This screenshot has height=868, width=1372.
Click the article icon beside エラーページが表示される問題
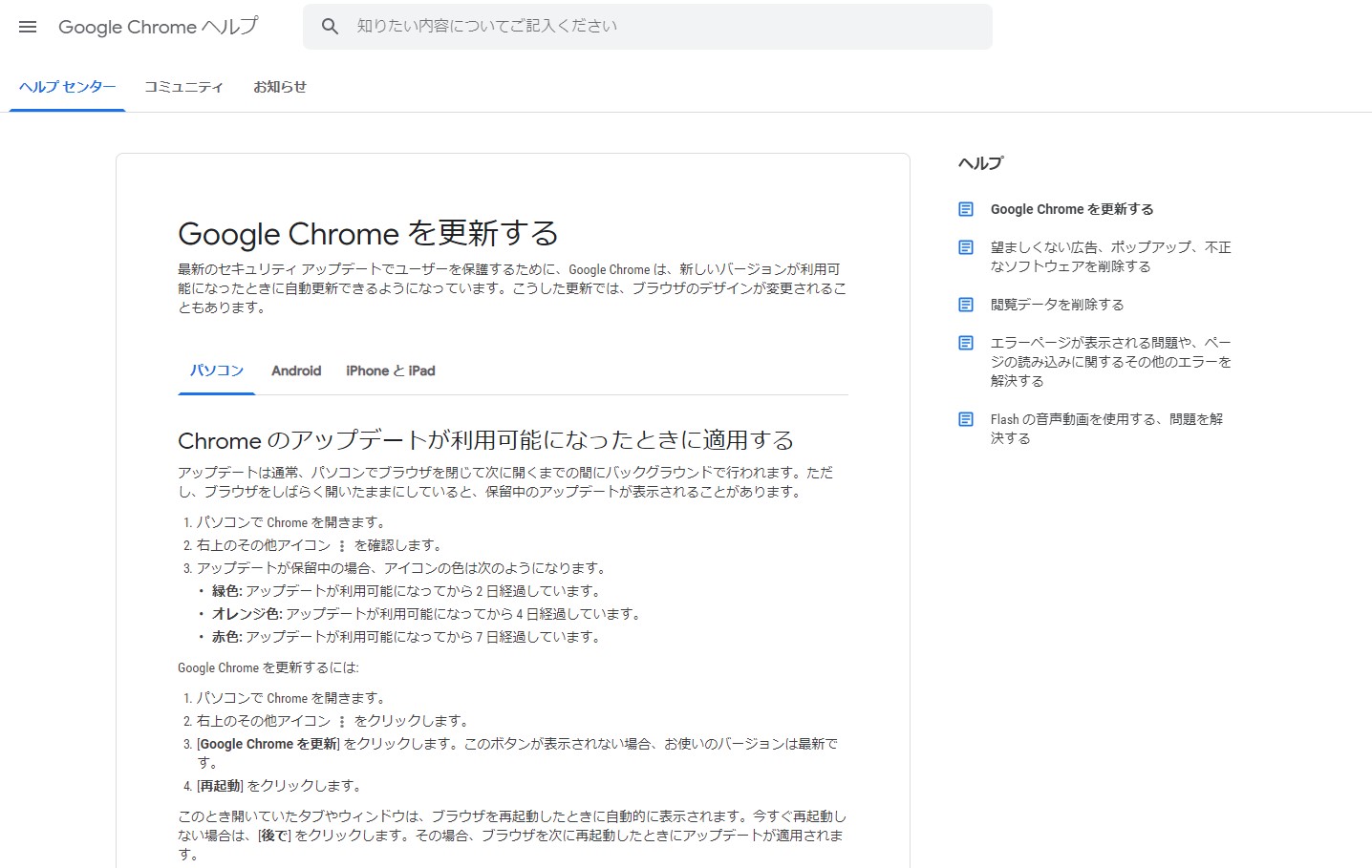coord(966,343)
